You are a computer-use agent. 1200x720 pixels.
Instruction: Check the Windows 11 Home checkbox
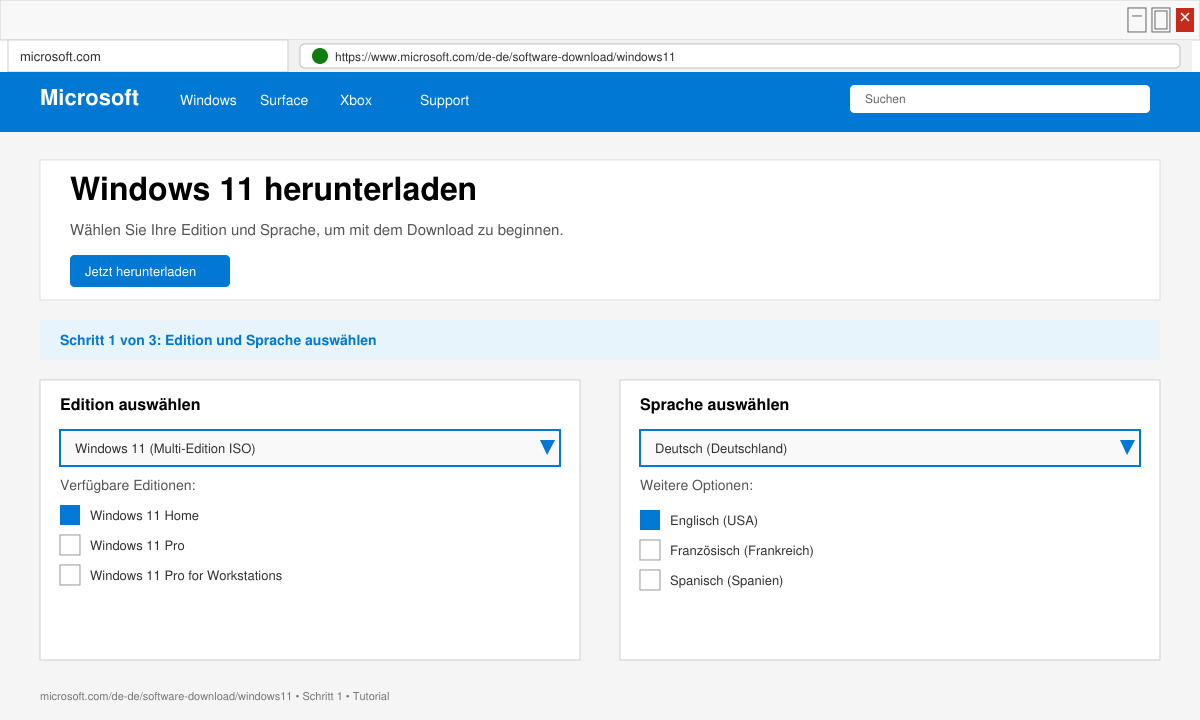pyautogui.click(x=70, y=515)
